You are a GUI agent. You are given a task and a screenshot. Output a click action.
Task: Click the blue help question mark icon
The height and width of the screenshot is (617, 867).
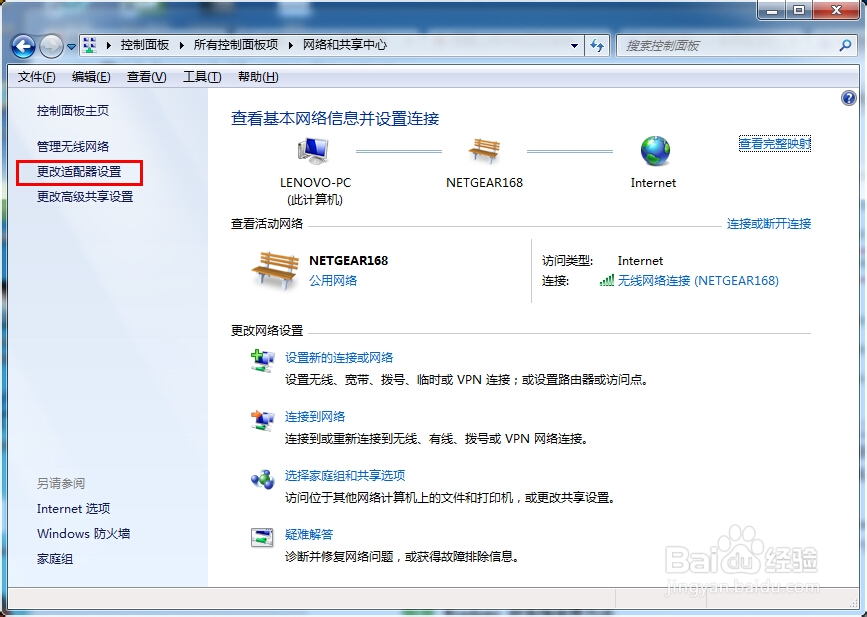coord(848,98)
